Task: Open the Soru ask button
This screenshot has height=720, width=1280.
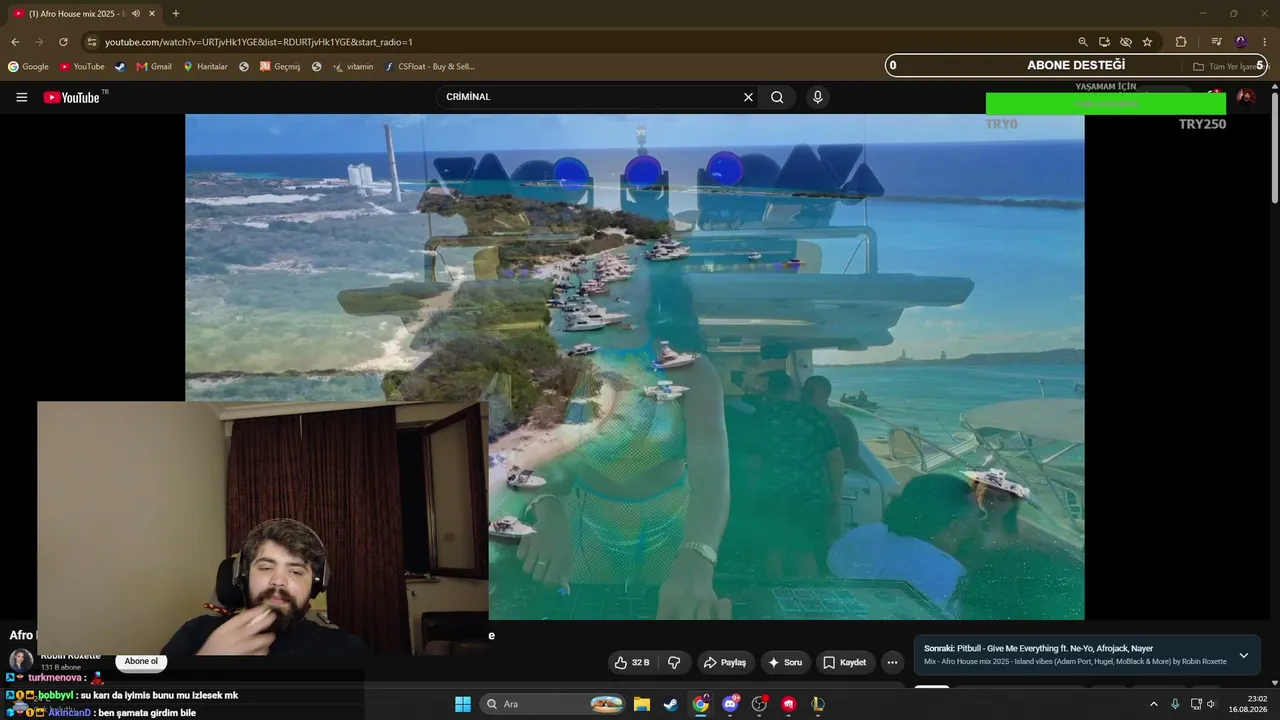Action: click(x=784, y=662)
